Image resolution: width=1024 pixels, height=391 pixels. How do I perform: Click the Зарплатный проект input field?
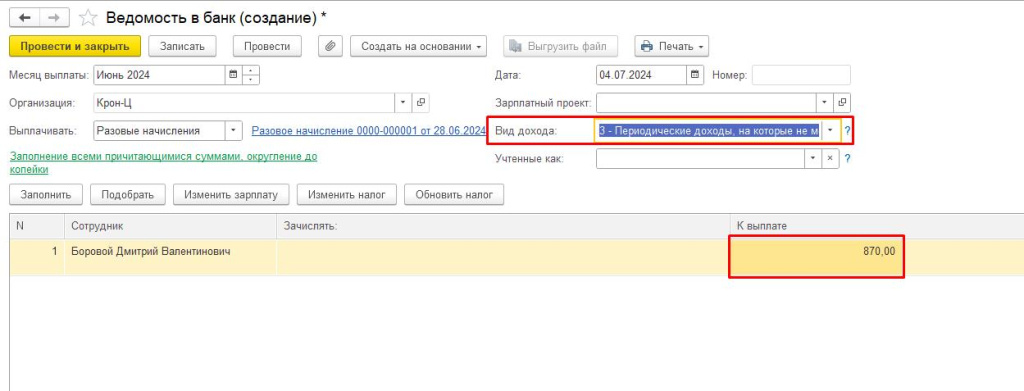coord(707,102)
